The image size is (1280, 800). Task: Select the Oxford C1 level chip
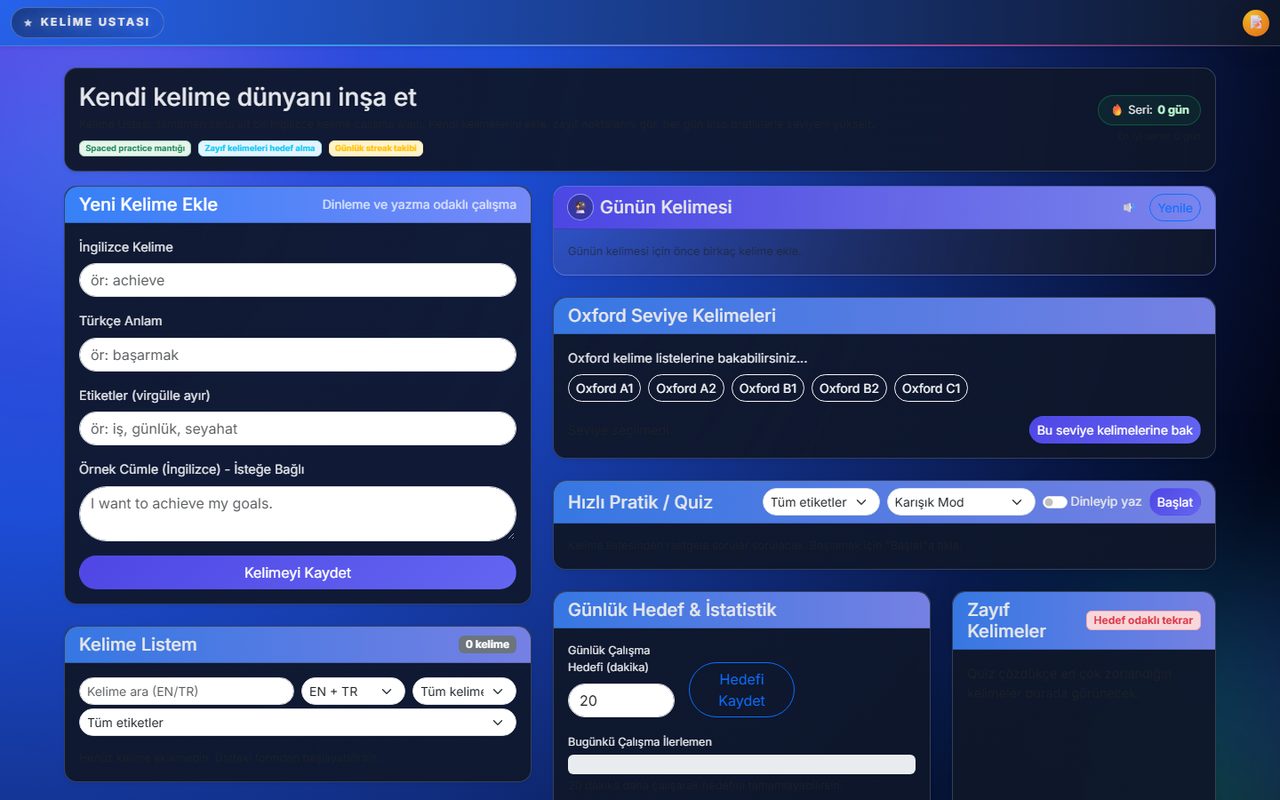pos(931,388)
